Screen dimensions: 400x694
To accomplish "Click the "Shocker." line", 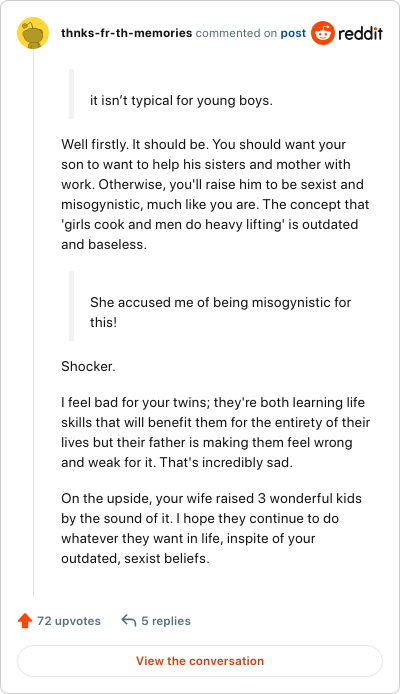I will click(88, 366).
